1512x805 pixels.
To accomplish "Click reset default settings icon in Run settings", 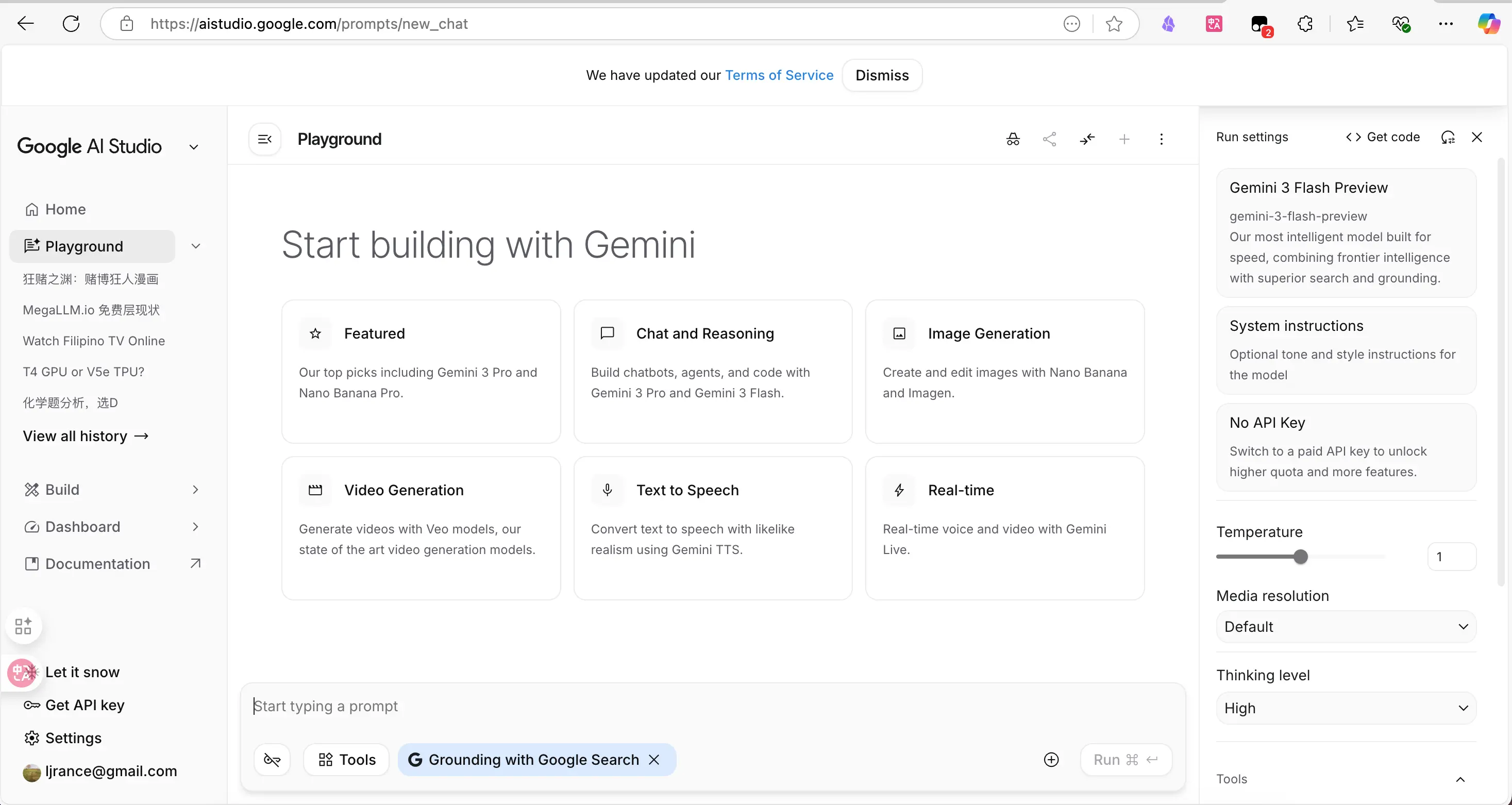I will [1448, 138].
